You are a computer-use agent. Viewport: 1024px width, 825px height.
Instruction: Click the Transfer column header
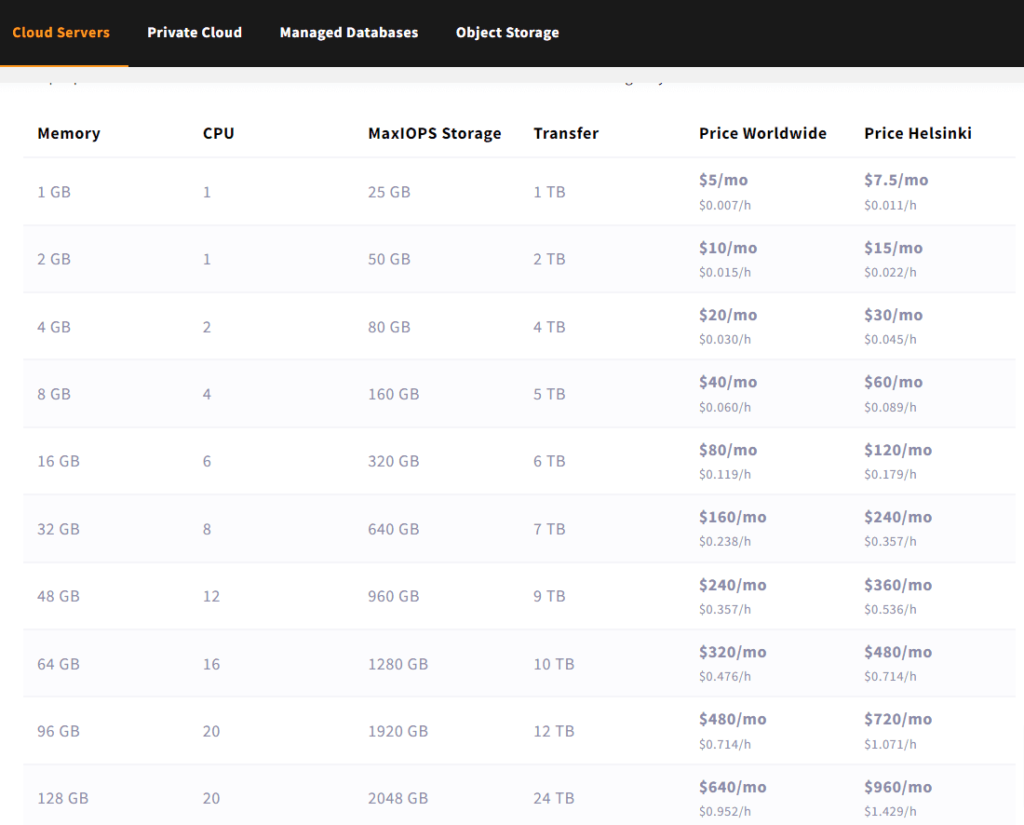pos(566,133)
